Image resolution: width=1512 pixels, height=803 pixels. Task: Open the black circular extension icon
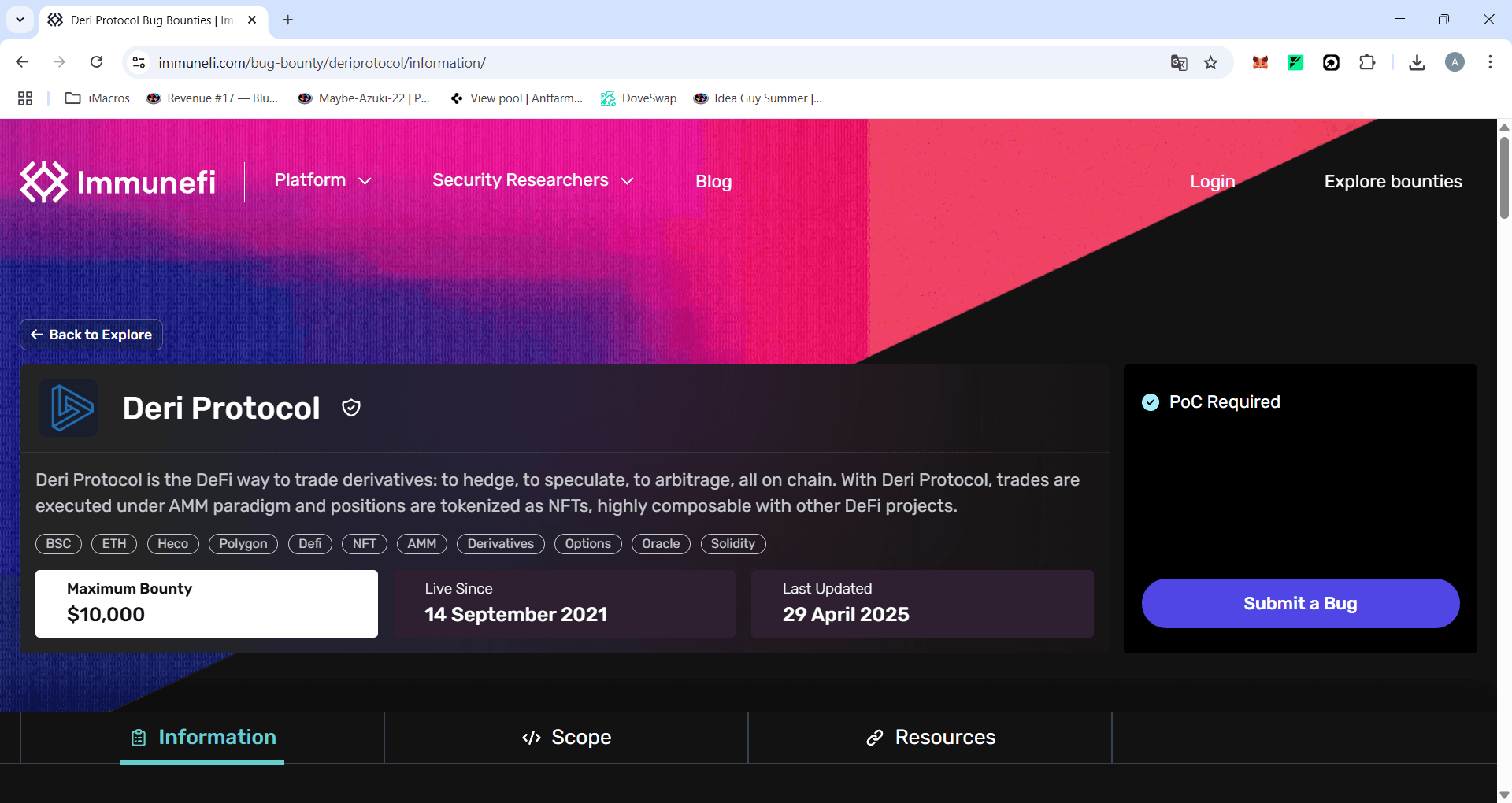tap(1331, 62)
